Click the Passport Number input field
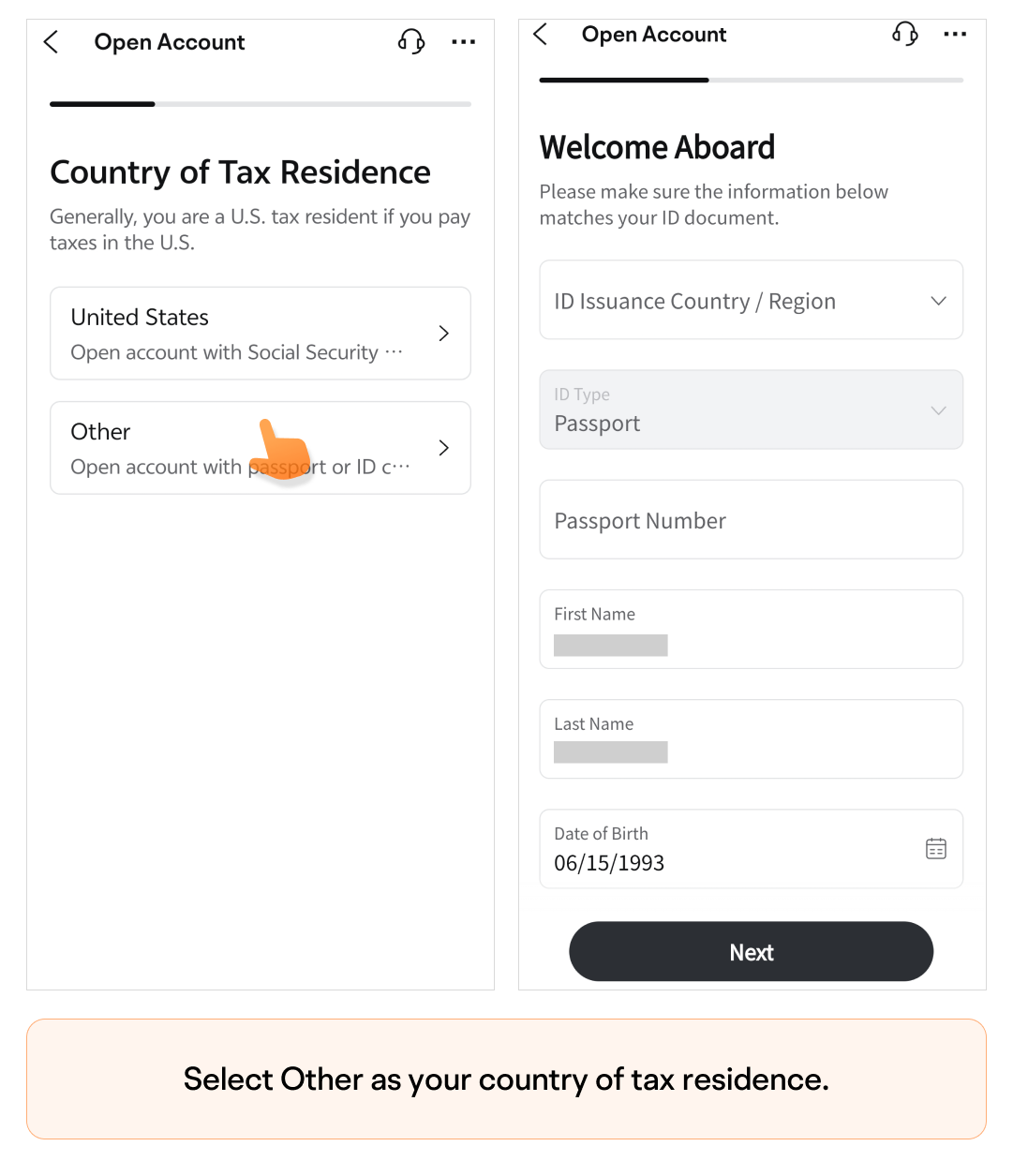This screenshot has width=1013, height=1176. point(752,520)
